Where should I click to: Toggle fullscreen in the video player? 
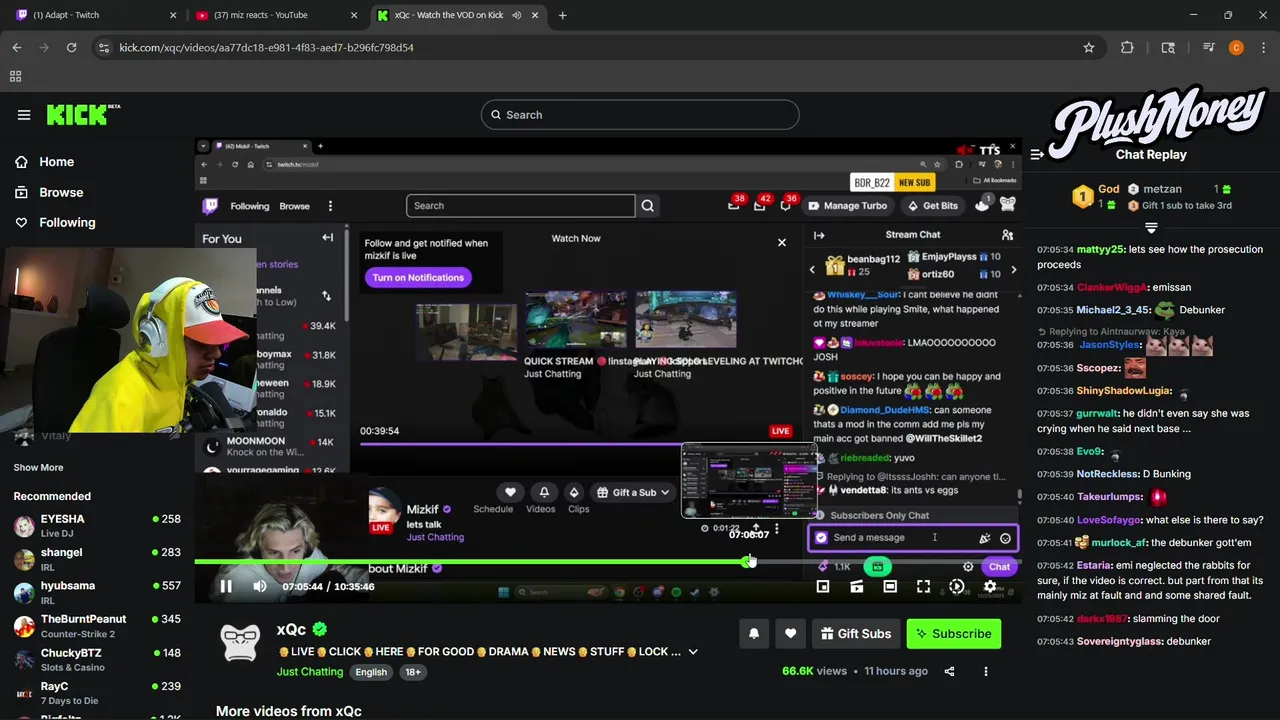(x=923, y=587)
